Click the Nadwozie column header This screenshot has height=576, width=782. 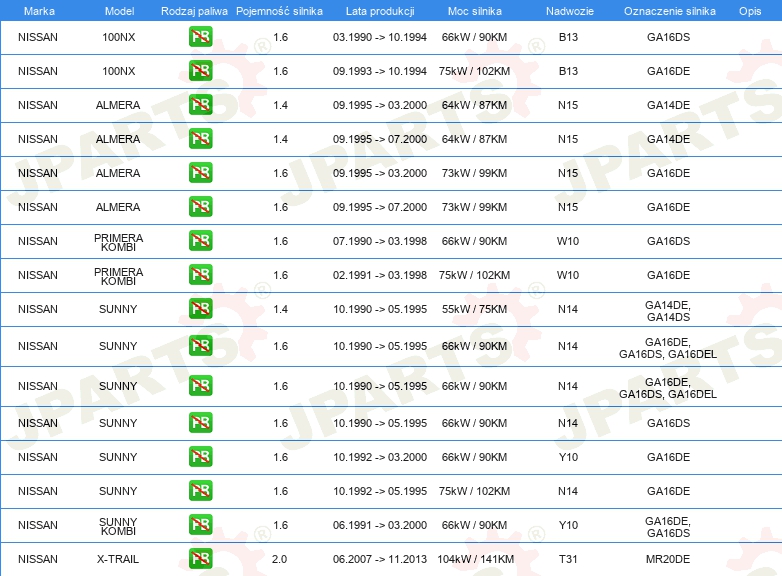click(570, 11)
